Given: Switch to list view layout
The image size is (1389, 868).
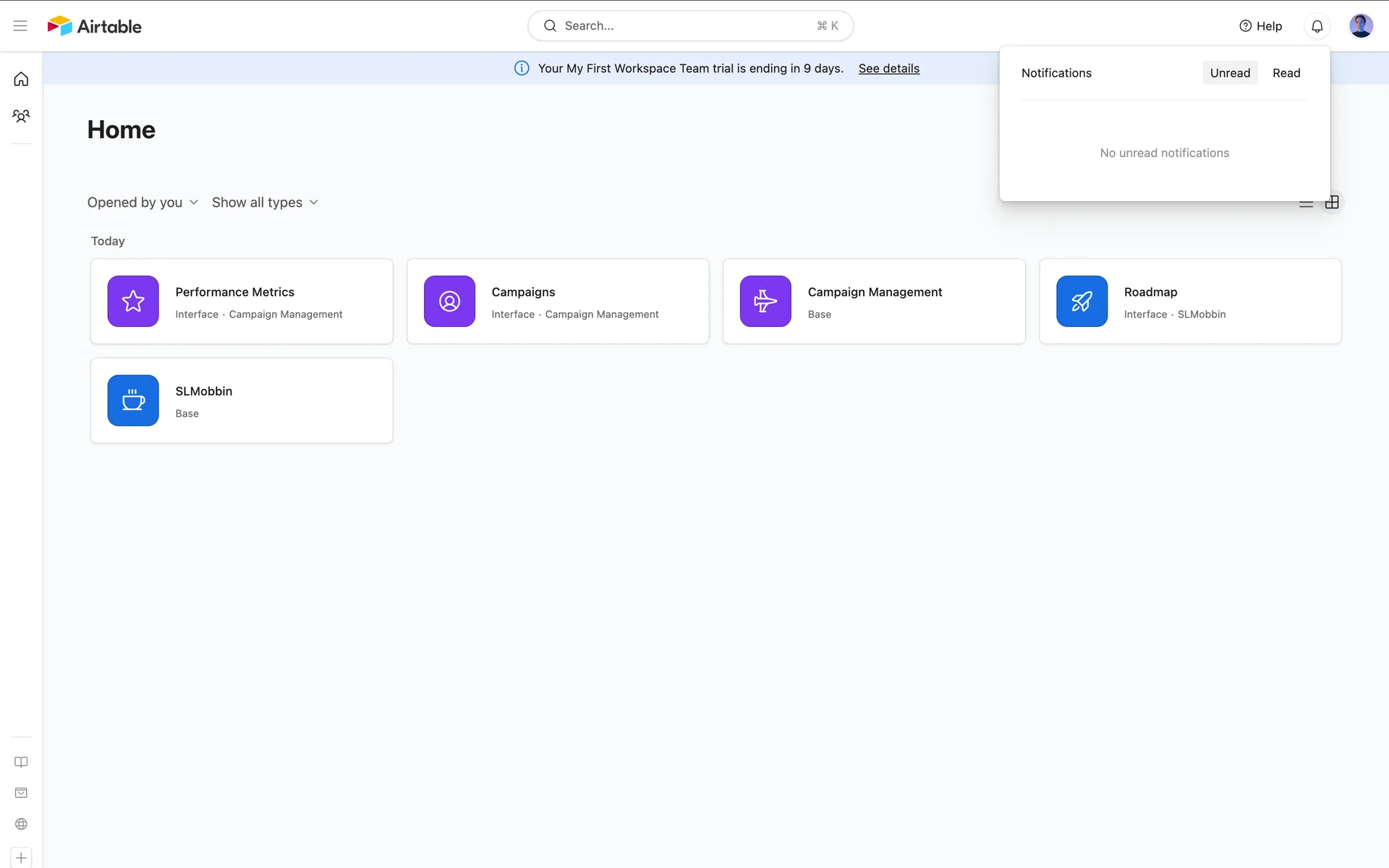Looking at the screenshot, I should coord(1306,204).
